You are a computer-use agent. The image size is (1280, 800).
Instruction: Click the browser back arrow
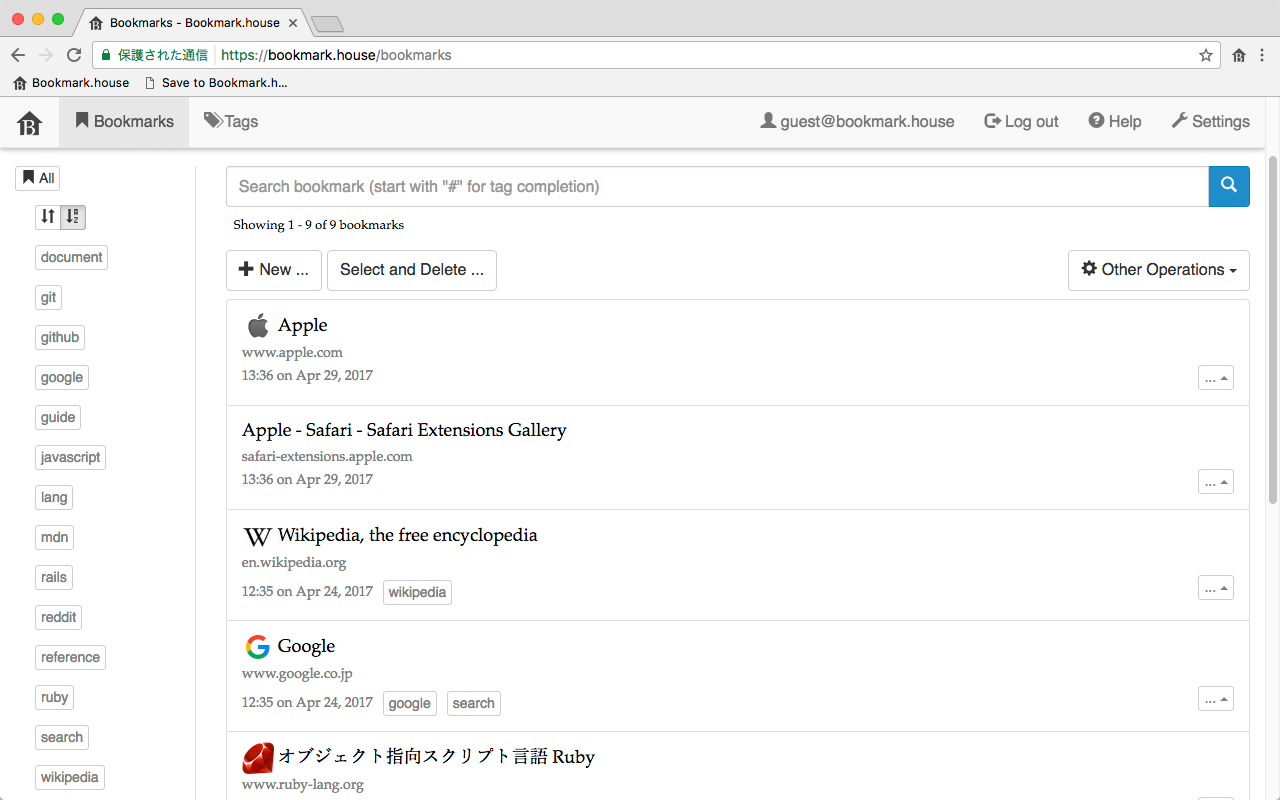[x=18, y=55]
